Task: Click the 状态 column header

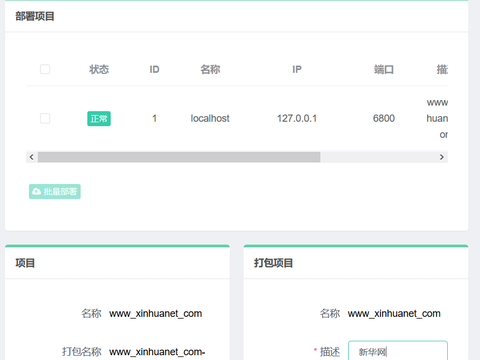Action: point(99,69)
